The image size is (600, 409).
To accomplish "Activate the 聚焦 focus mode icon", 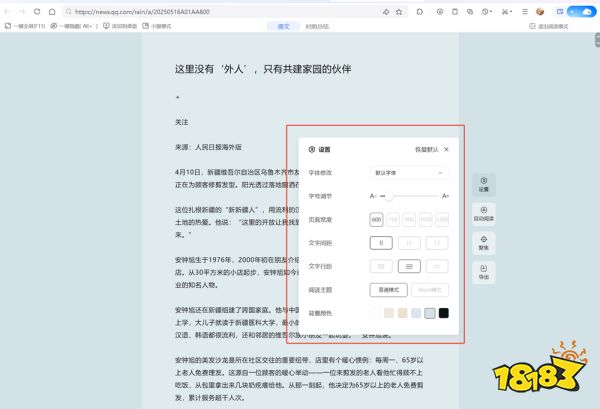I will click(483, 241).
